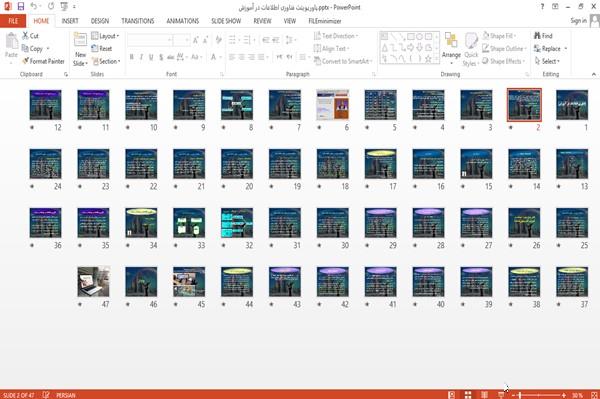Open the font size combo box
The image size is (600, 399).
(182, 40)
